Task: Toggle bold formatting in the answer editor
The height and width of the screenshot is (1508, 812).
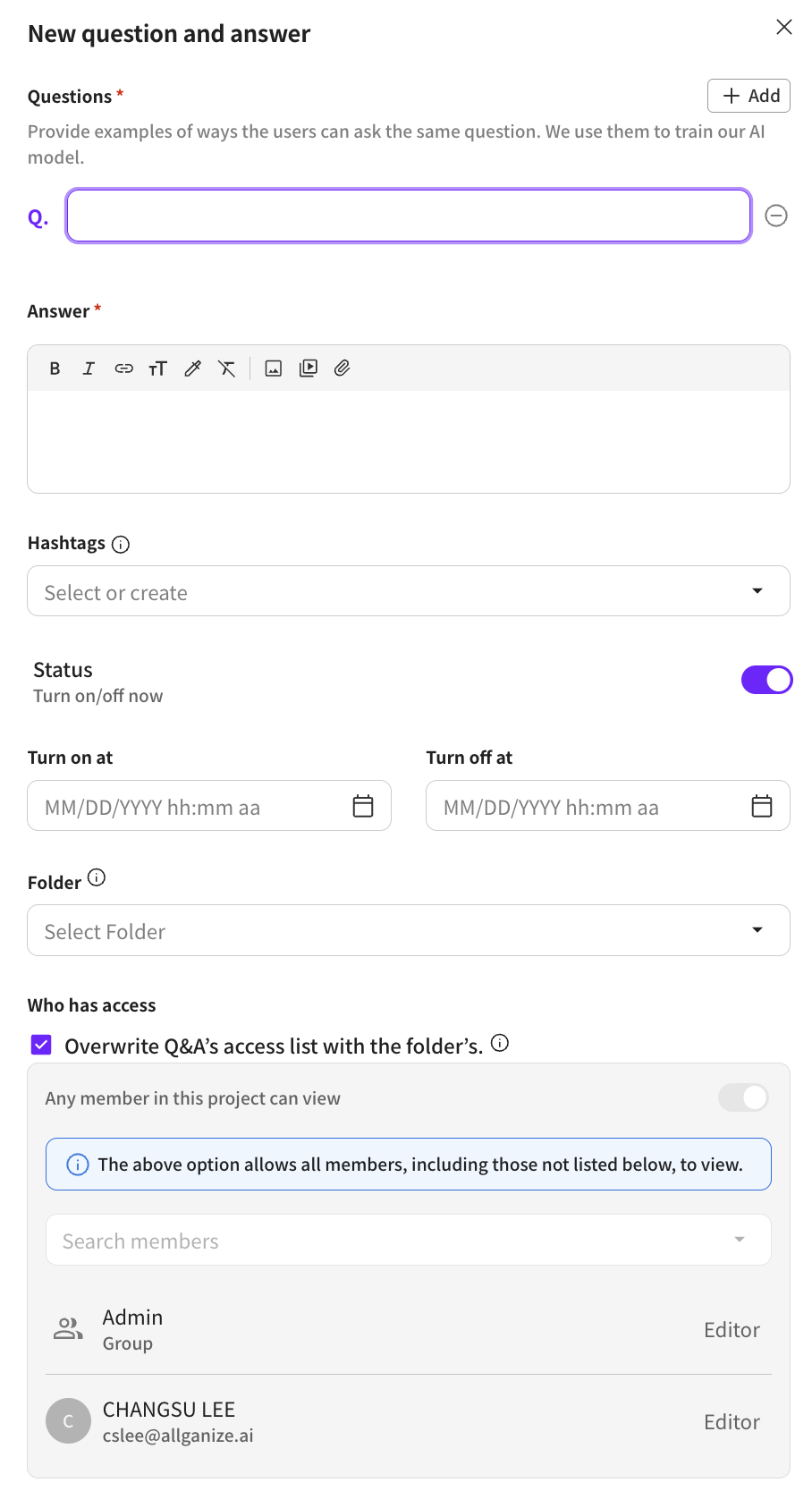Action: (x=55, y=369)
